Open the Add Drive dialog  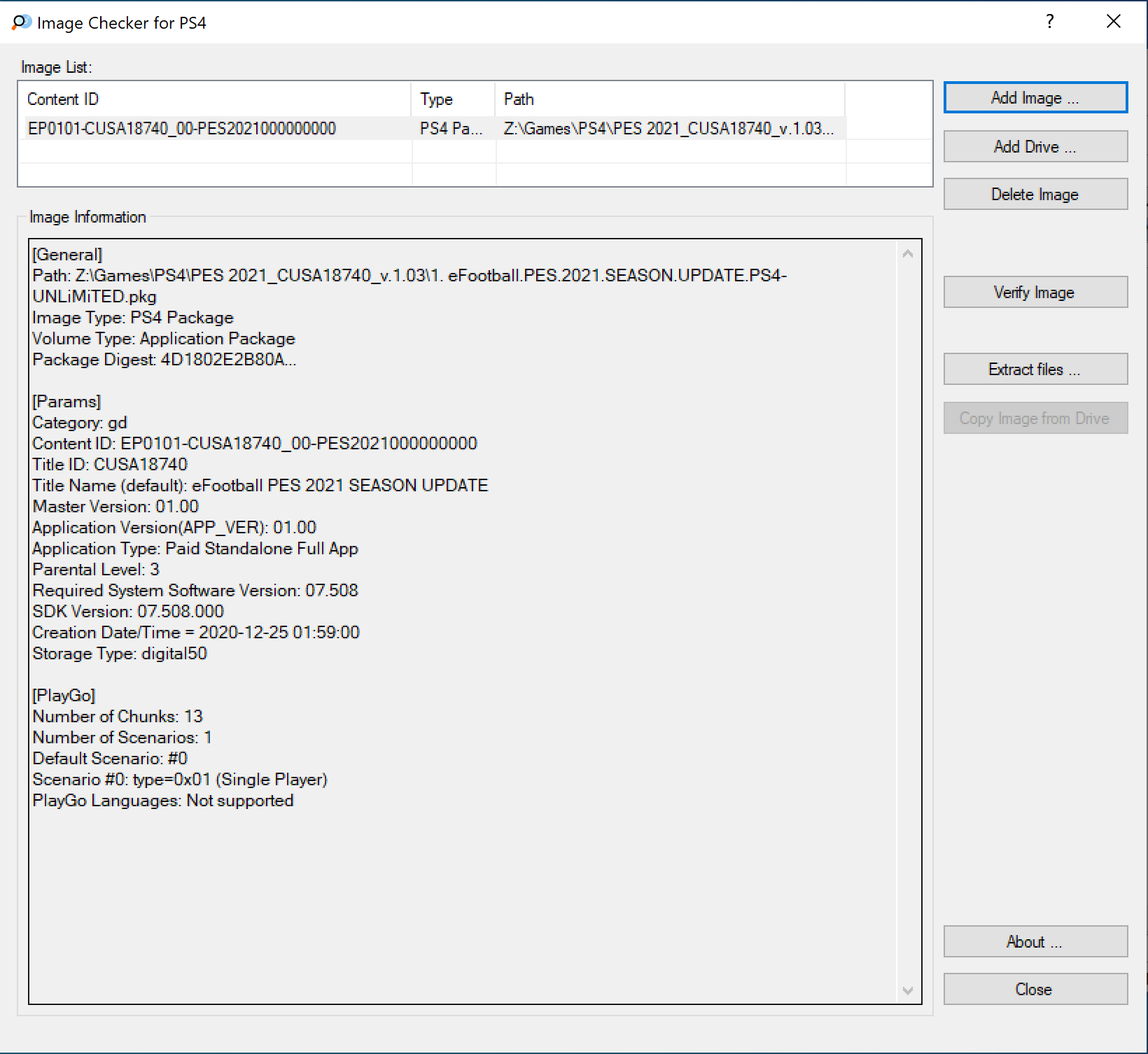tap(1035, 147)
